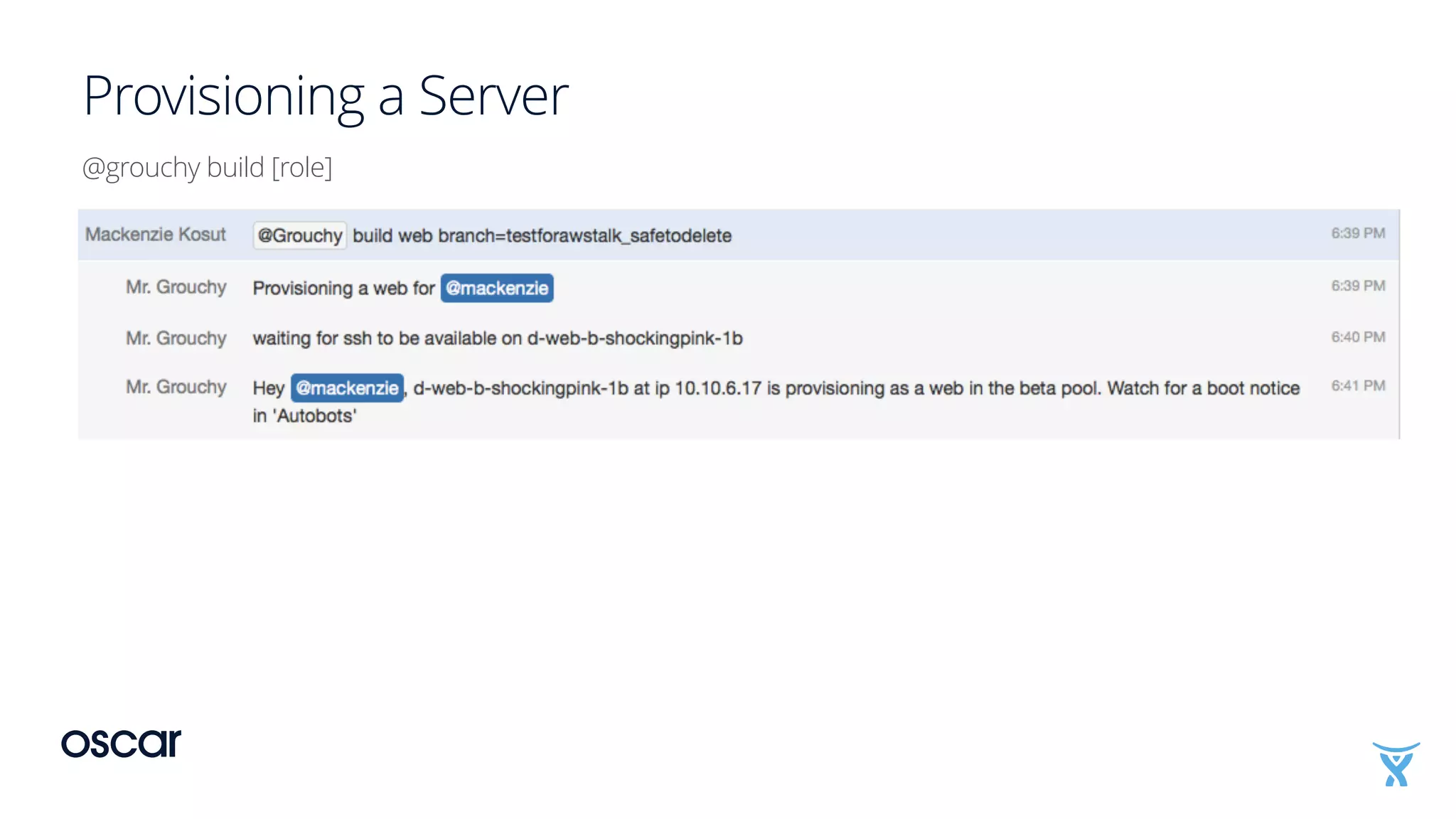The width and height of the screenshot is (1456, 819).
Task: Click Mr. Grouchy name beside waiting message
Action: (176, 338)
